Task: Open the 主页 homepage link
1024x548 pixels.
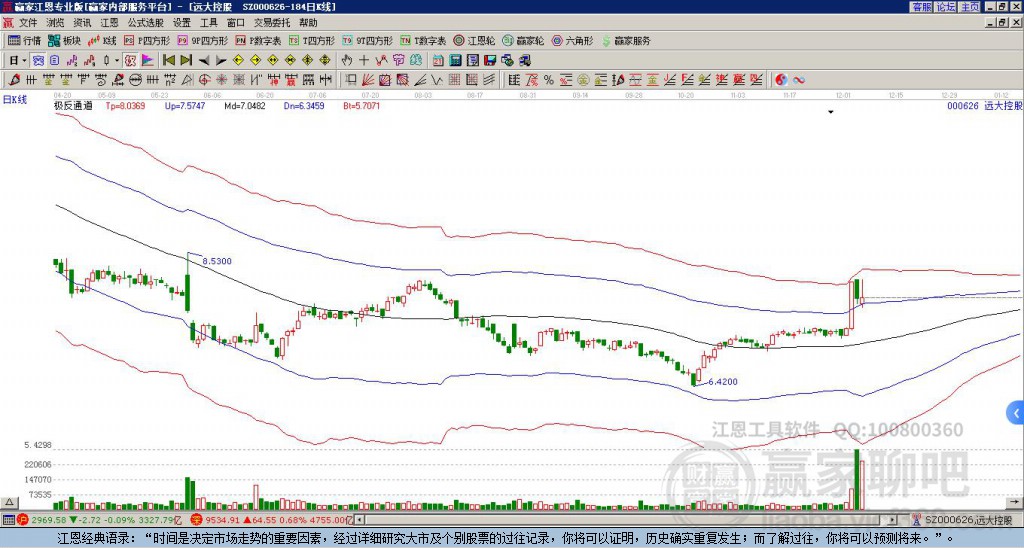Action: 970,7
